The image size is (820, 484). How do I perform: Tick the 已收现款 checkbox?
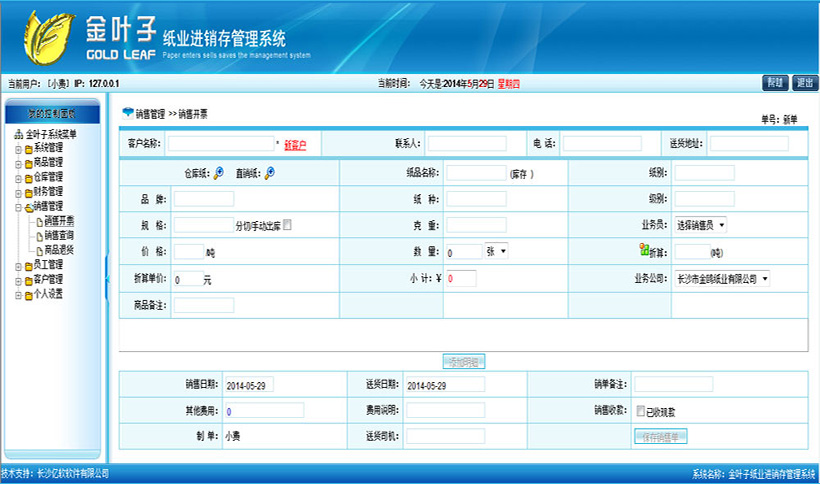[640, 410]
